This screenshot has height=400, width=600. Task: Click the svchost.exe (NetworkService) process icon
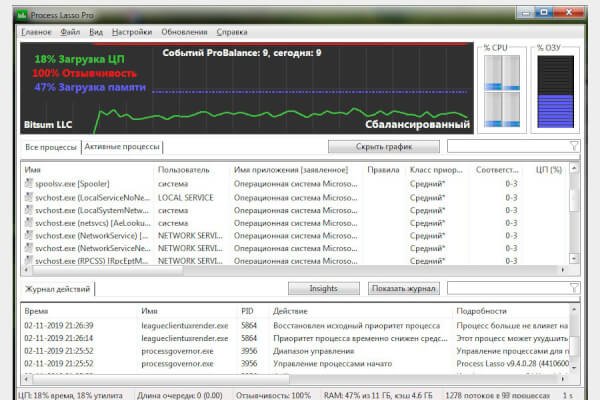[29, 235]
